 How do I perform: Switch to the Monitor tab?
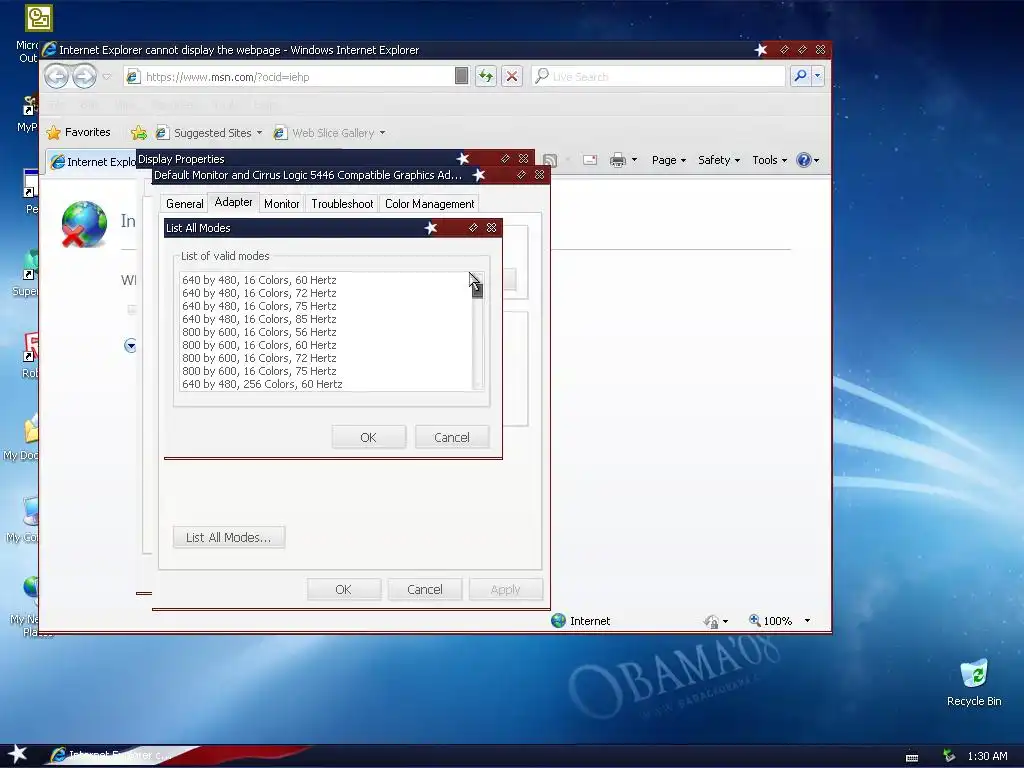[x=281, y=204]
